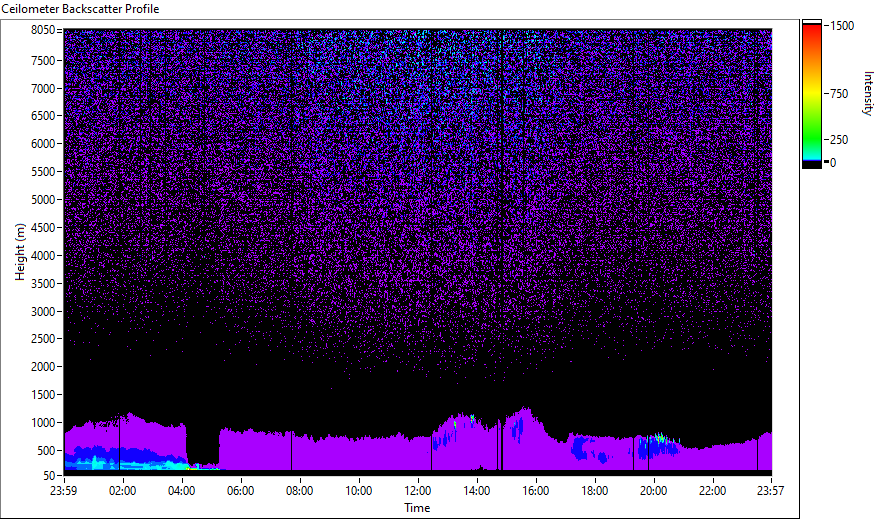Click the 23:57 end time label
Screen dimensions: 878x519
[x=770, y=491]
